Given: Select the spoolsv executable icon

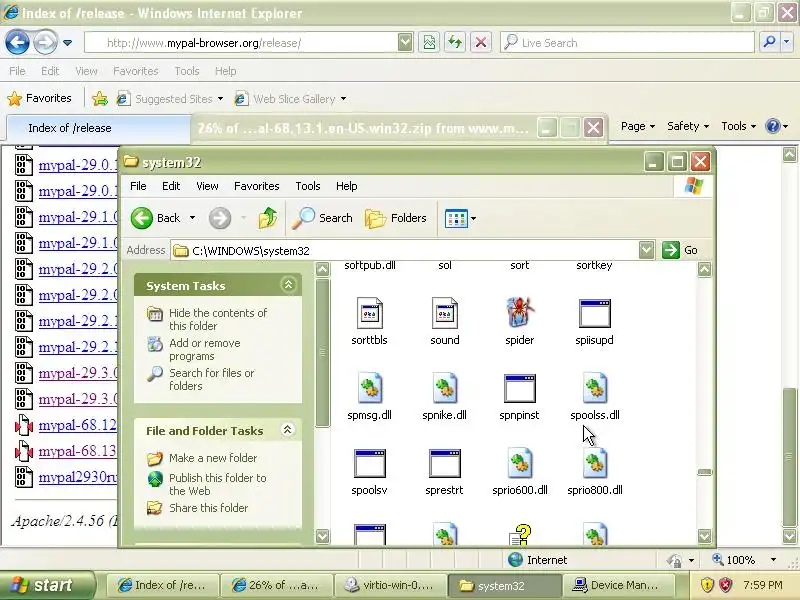Looking at the screenshot, I should click(x=369, y=463).
